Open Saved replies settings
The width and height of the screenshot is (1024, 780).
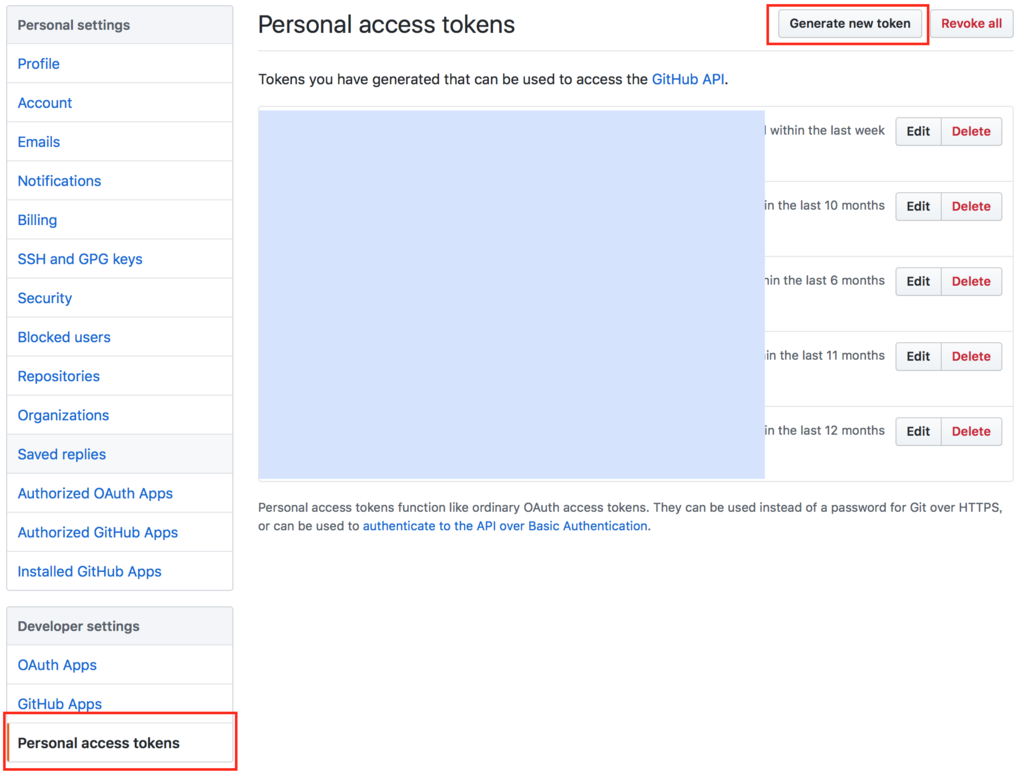pyautogui.click(x=61, y=454)
